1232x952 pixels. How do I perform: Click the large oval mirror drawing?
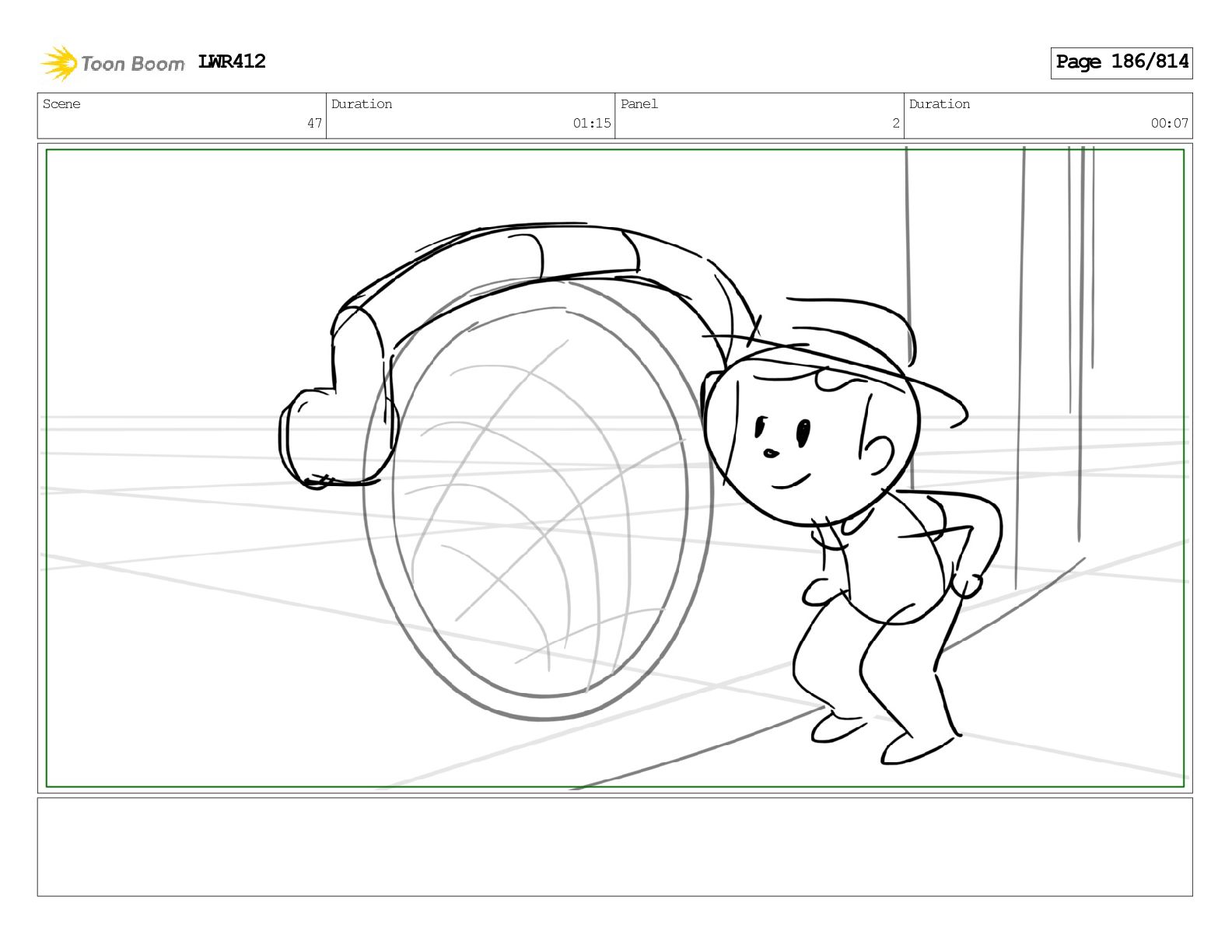[x=538, y=498]
